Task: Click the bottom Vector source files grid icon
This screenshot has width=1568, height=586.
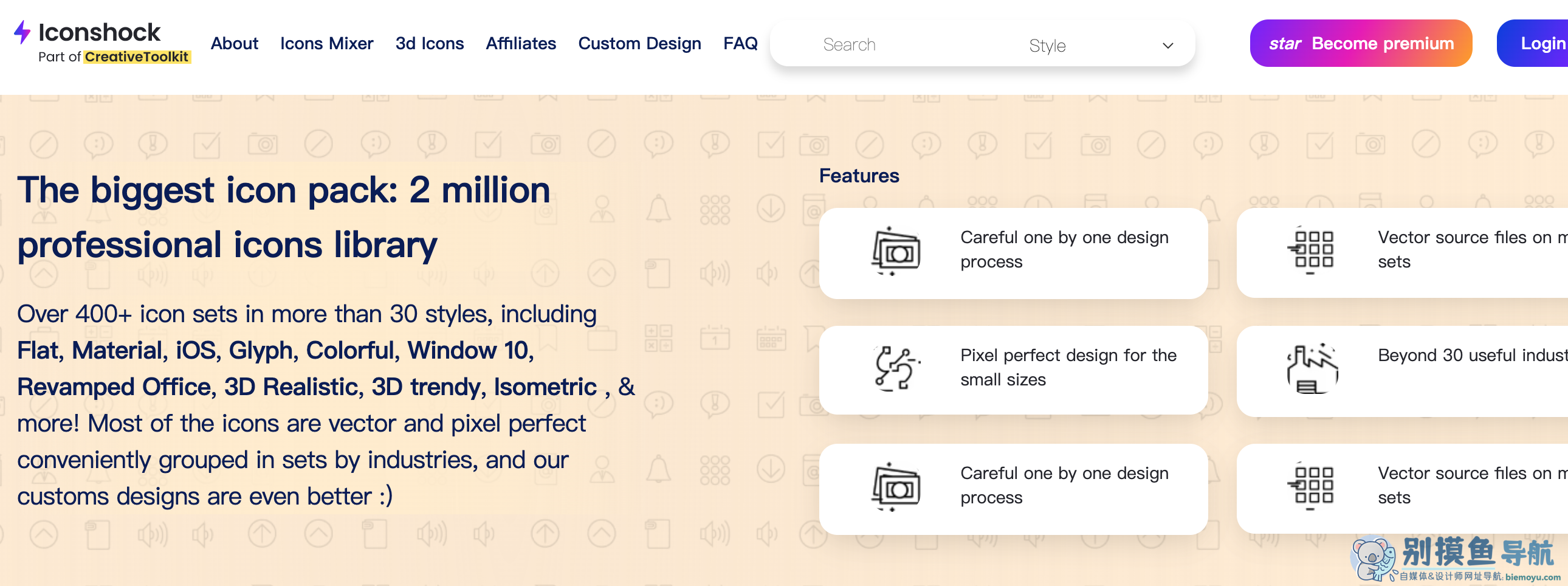Action: click(x=1312, y=486)
